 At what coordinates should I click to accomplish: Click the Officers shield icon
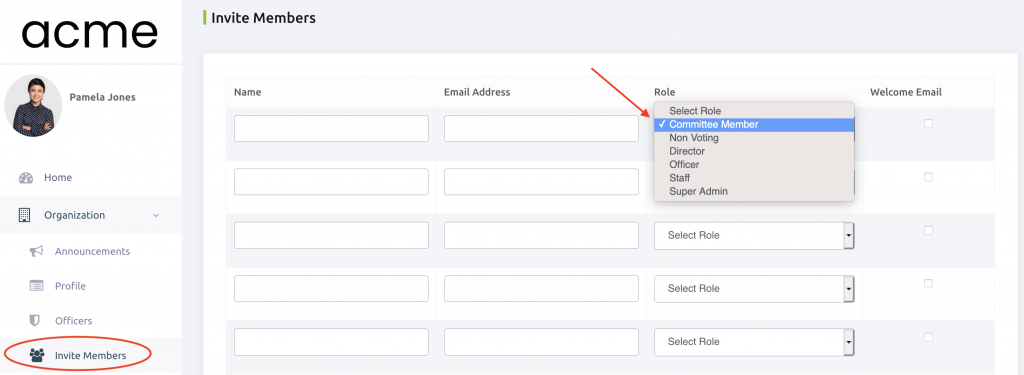tap(35, 321)
